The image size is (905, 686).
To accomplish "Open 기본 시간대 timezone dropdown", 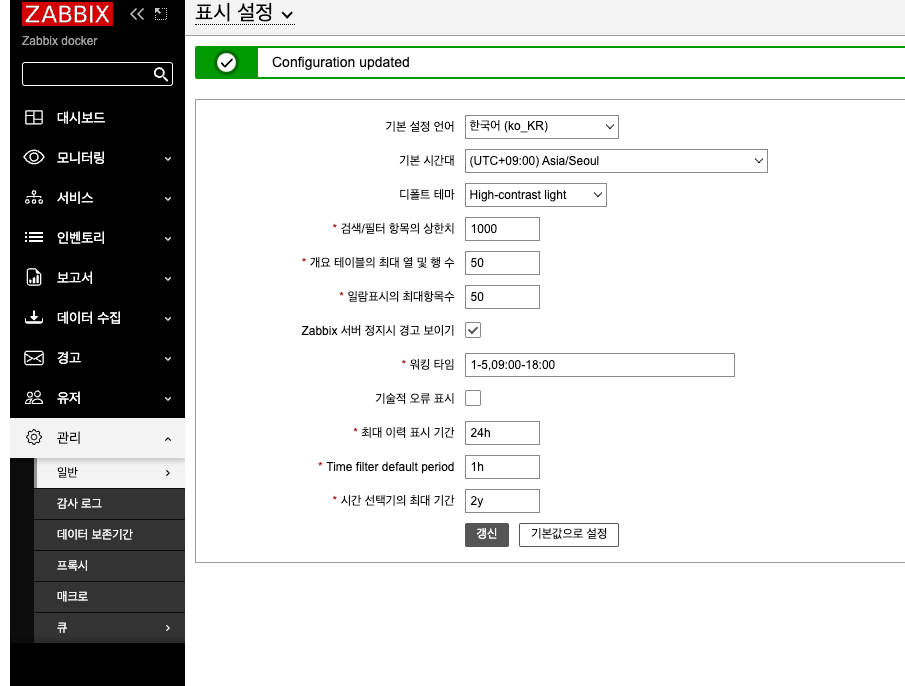I will 616,161.
